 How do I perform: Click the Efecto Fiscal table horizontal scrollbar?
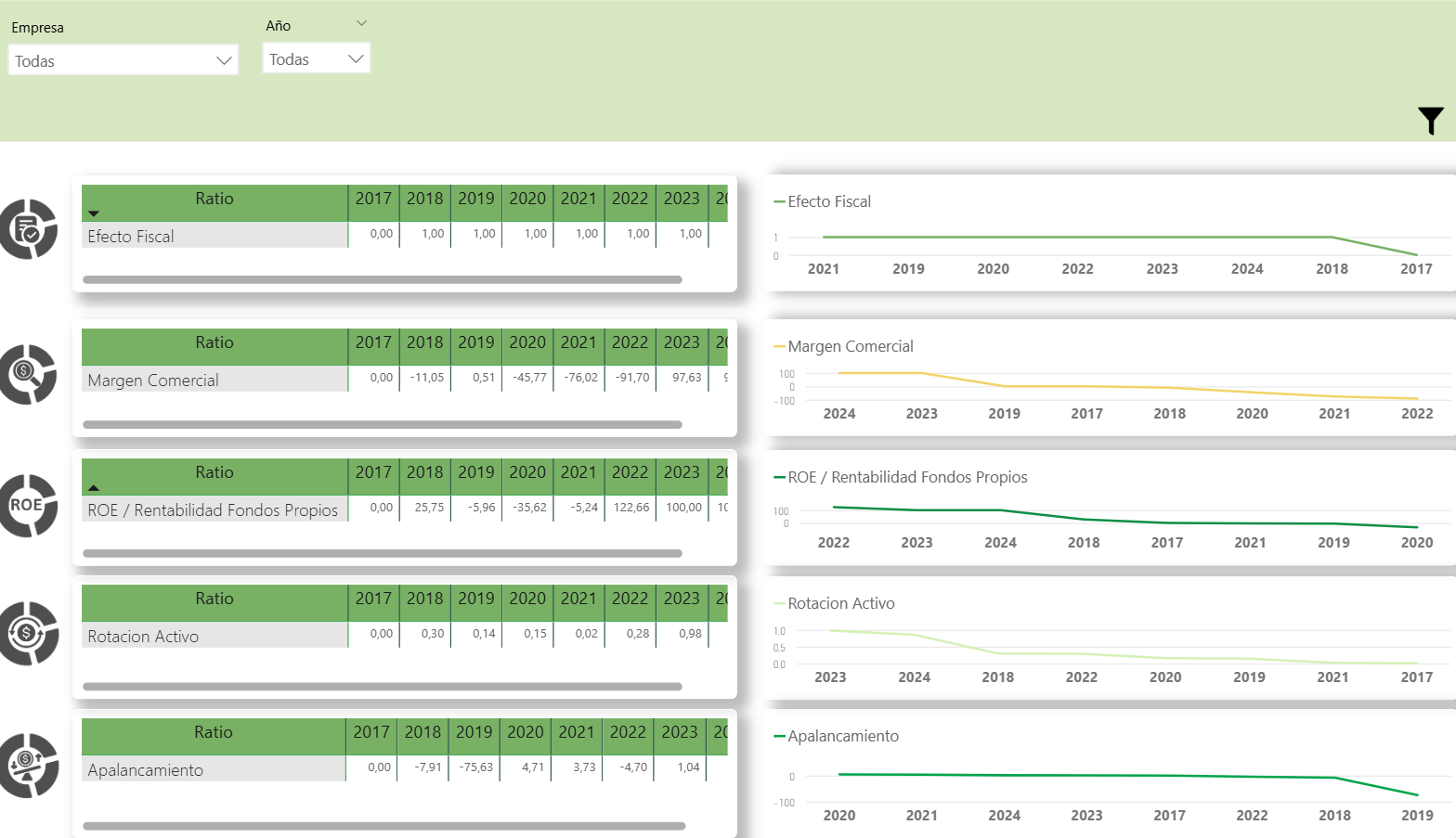coord(382,279)
